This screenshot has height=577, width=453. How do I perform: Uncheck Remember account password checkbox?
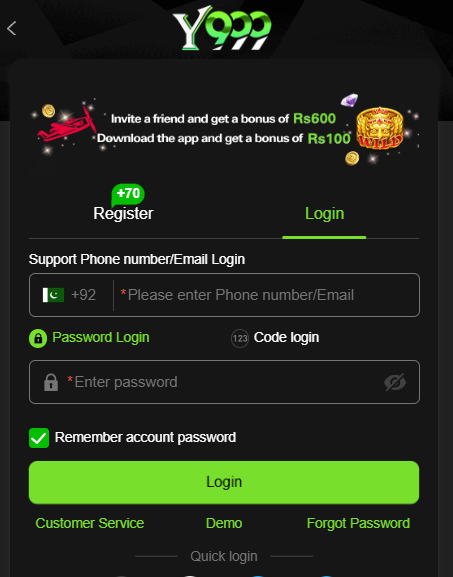pos(39,438)
